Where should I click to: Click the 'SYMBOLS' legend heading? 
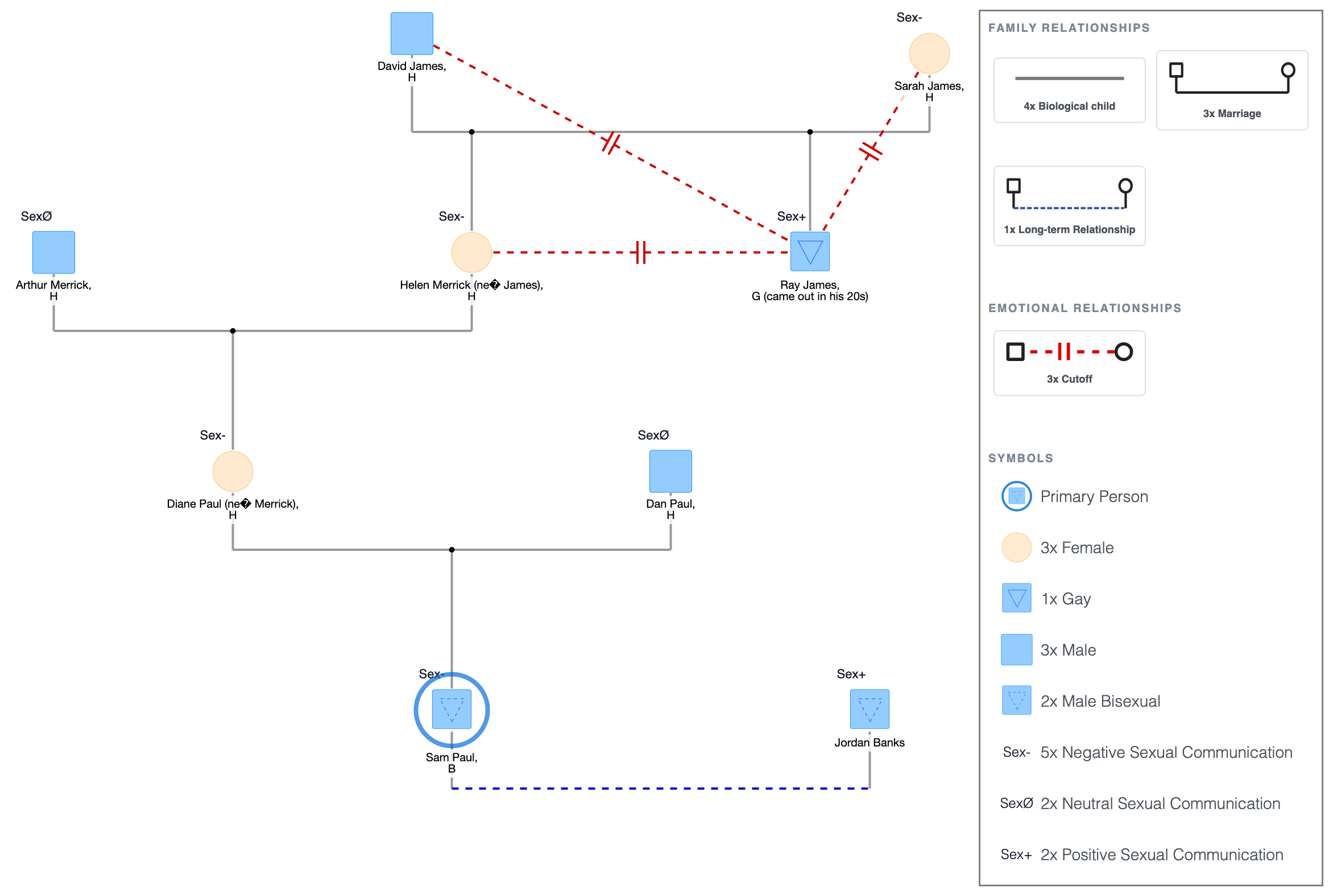(x=1020, y=458)
